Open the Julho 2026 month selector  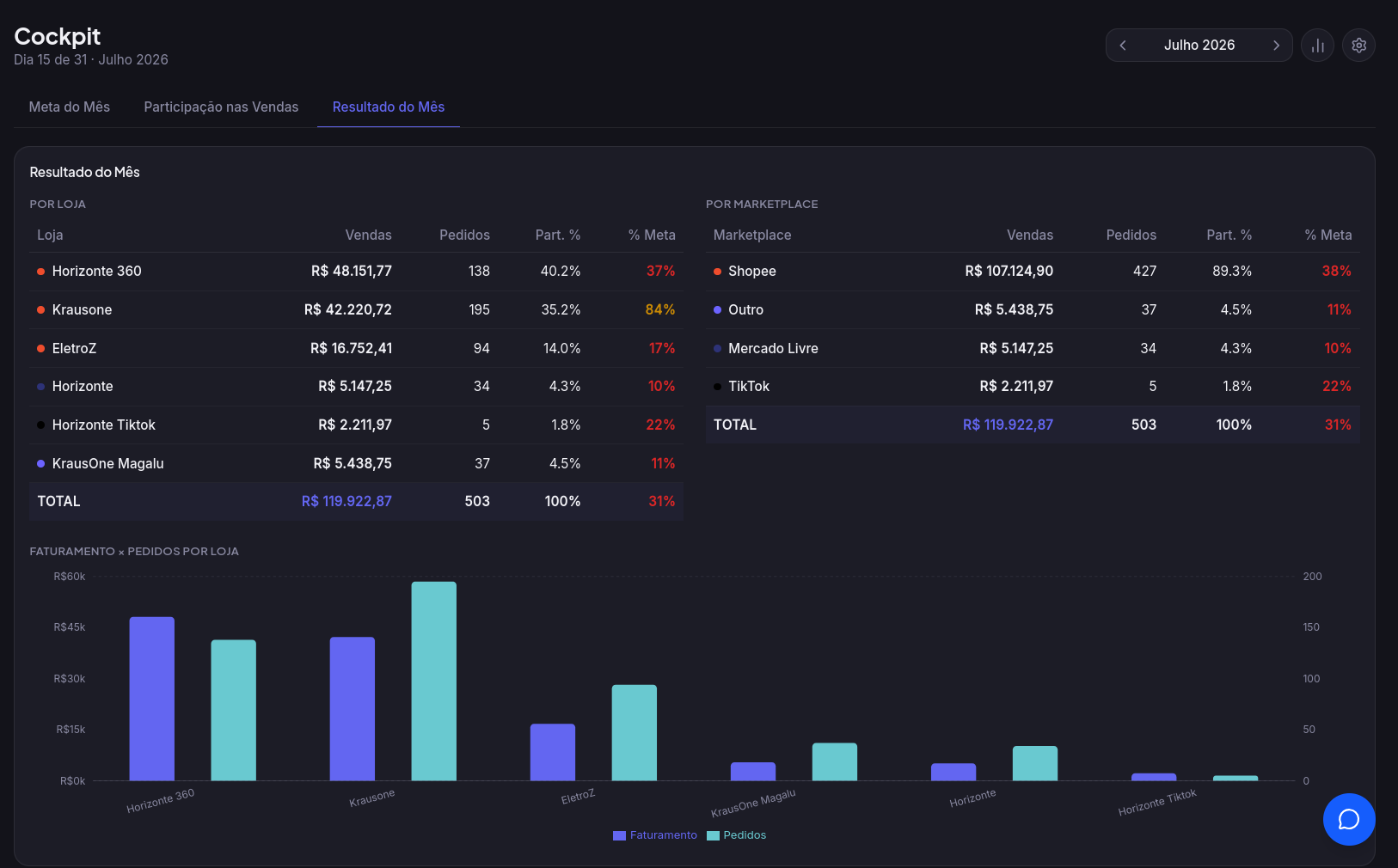pos(1199,46)
